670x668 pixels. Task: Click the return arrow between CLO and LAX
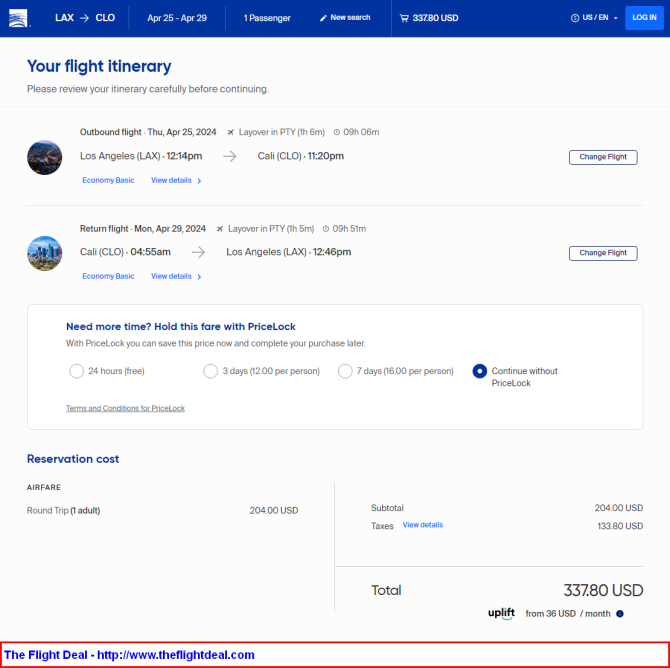click(198, 252)
